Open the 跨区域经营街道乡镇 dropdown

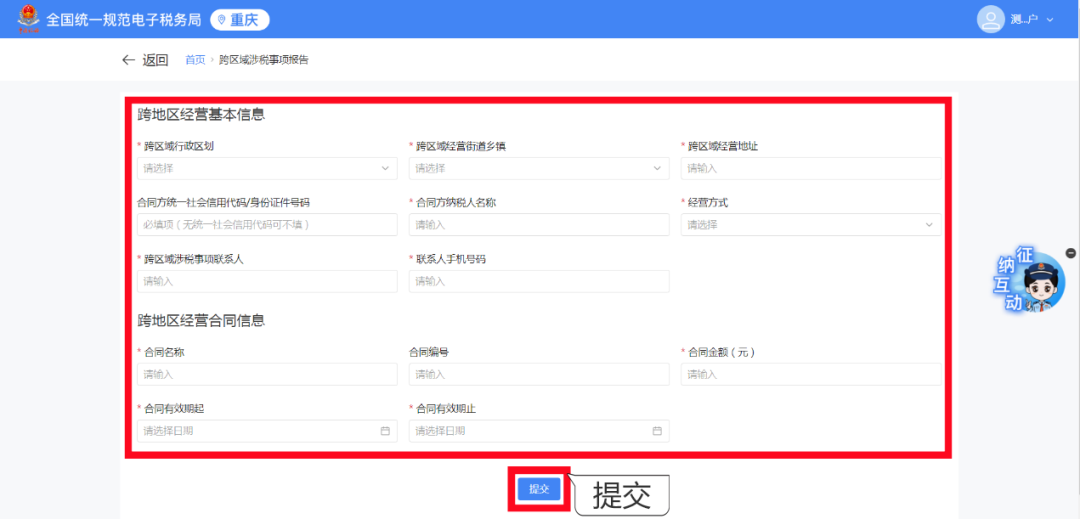coord(539,168)
